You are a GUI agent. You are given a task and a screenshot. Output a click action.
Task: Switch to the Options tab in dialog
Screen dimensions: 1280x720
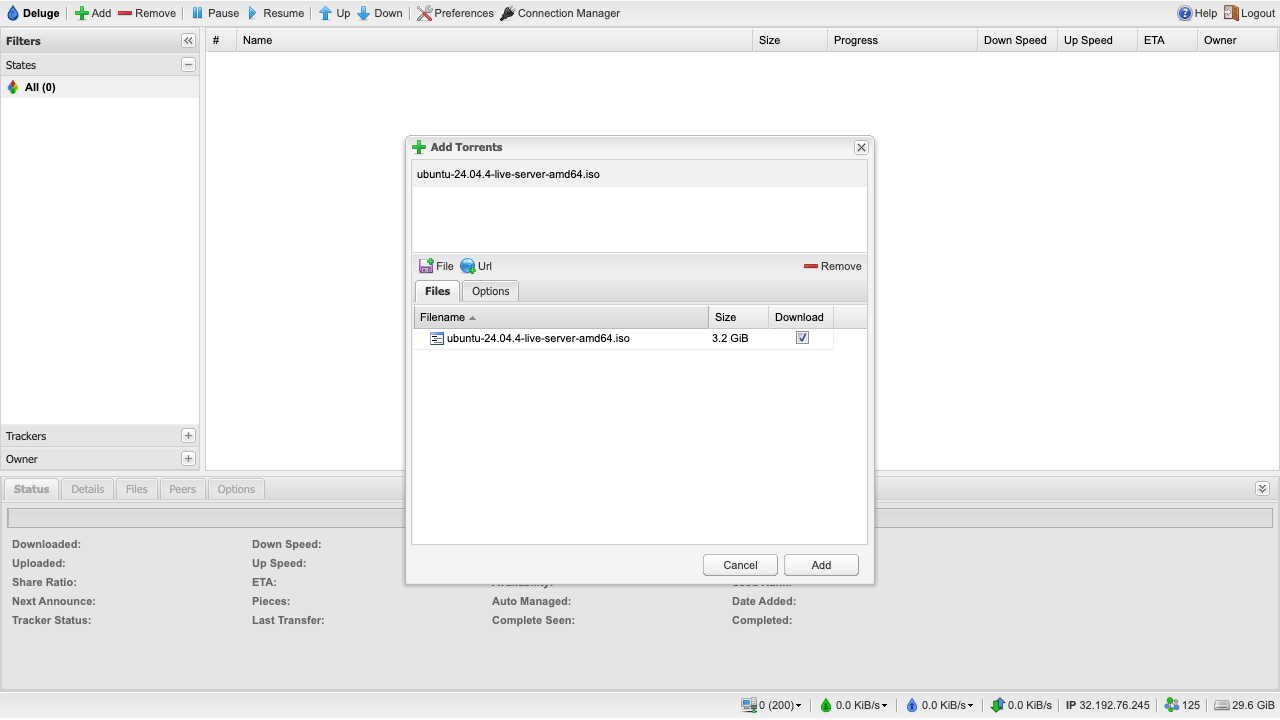[491, 291]
